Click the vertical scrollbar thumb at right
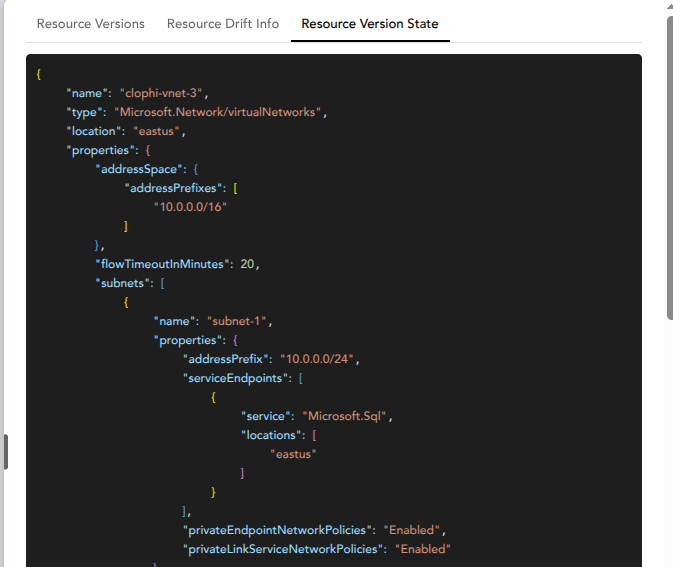 coord(670,168)
